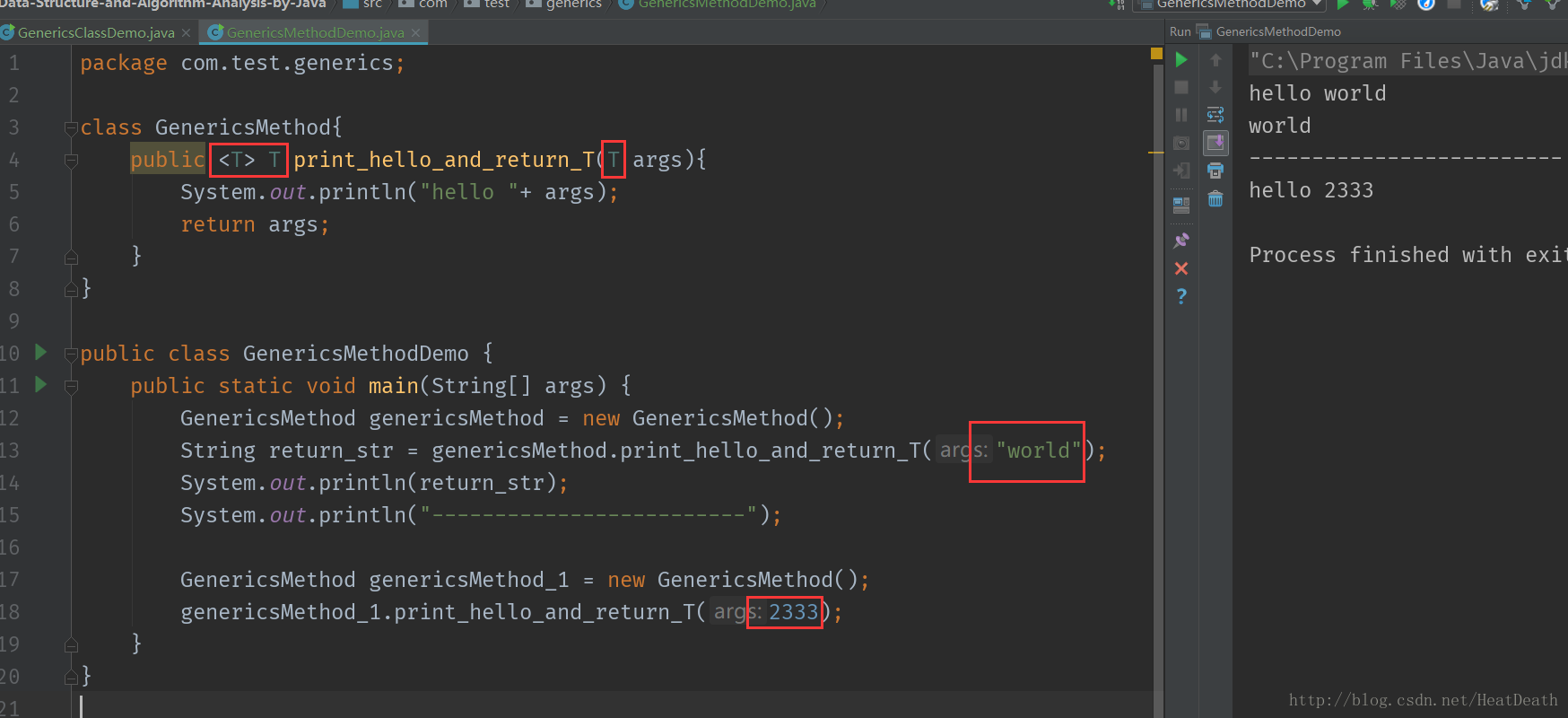1568x718 pixels.
Task: Click the Restore Layout icon in Run panel
Action: pyautogui.click(x=1181, y=205)
